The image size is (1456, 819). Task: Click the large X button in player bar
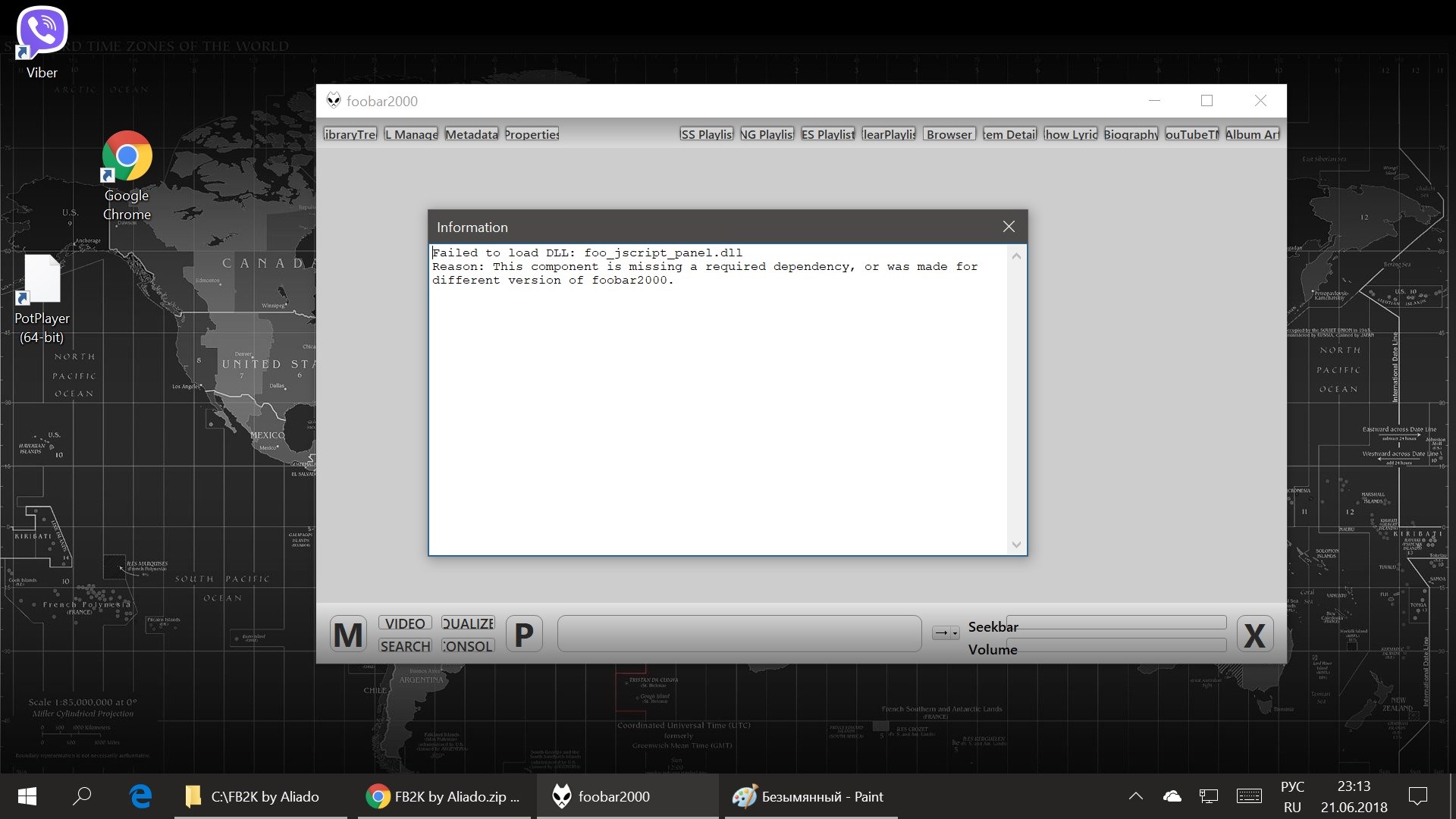(x=1254, y=634)
